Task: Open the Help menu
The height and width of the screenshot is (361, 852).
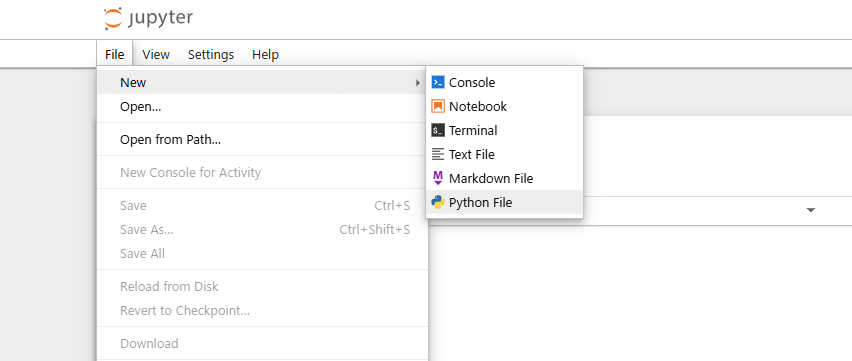Action: (265, 54)
